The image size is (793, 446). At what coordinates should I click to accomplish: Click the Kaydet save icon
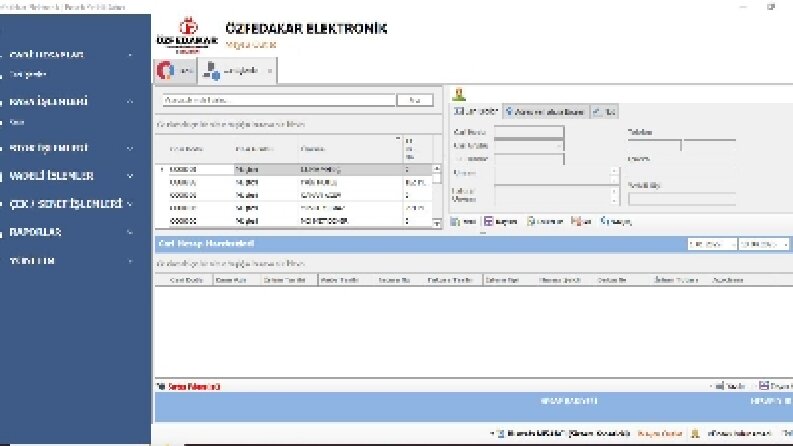488,221
